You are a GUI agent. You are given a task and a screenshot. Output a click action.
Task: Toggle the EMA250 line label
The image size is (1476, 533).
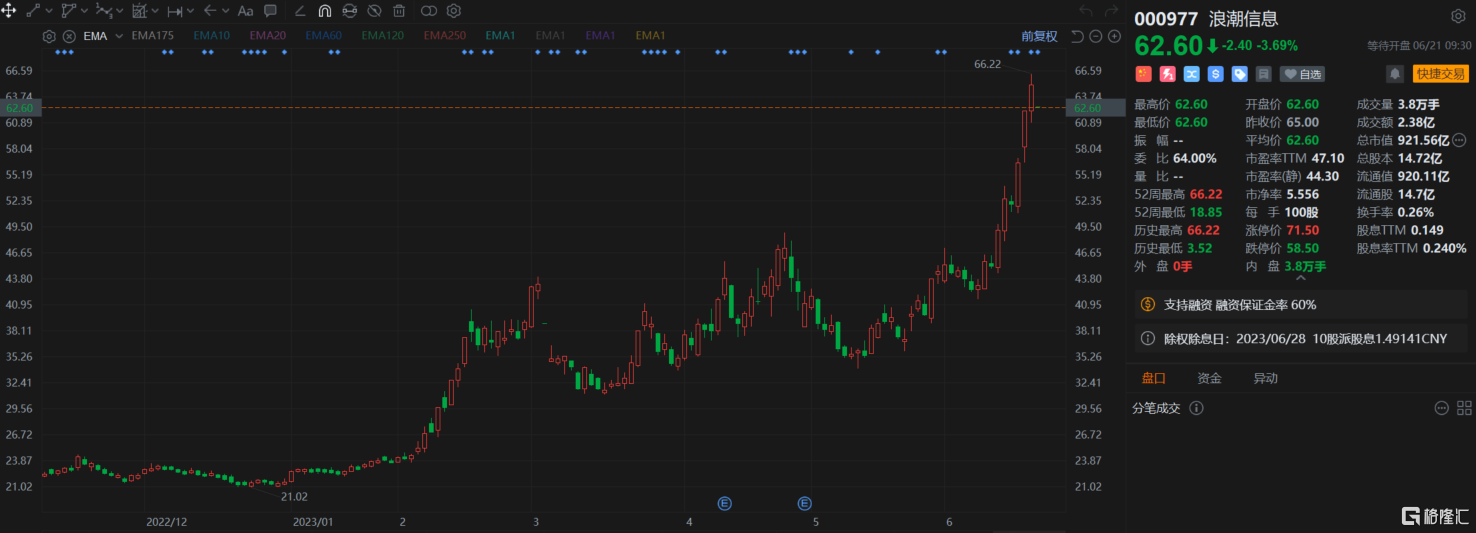pyautogui.click(x=445, y=36)
